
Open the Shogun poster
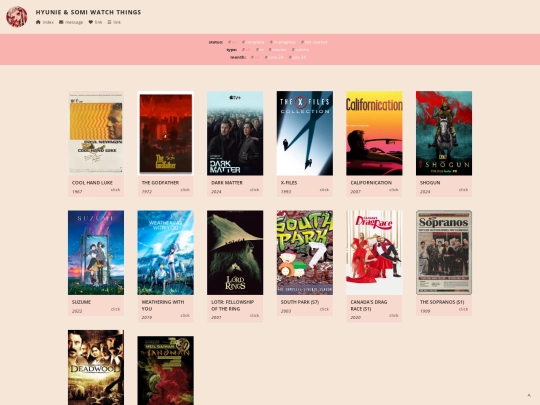tap(444, 133)
